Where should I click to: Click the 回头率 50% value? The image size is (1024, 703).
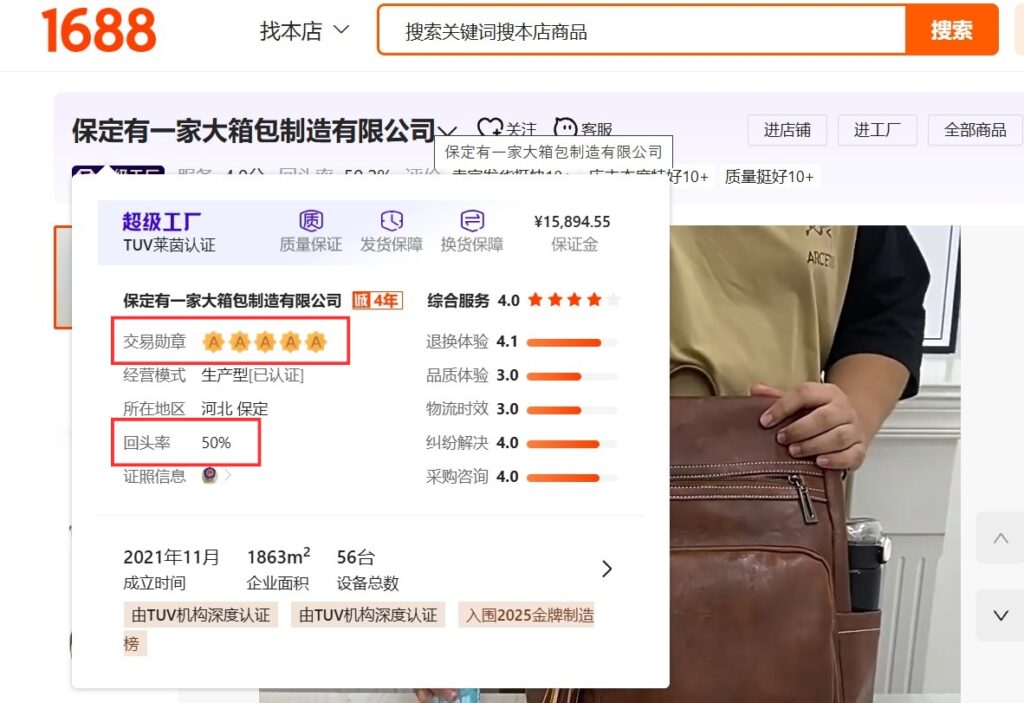(216, 443)
